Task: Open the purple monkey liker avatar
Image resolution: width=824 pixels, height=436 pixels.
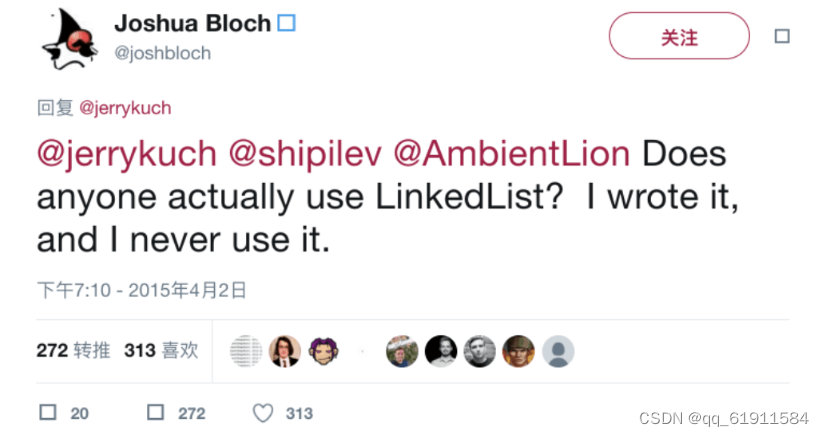Action: 324,351
